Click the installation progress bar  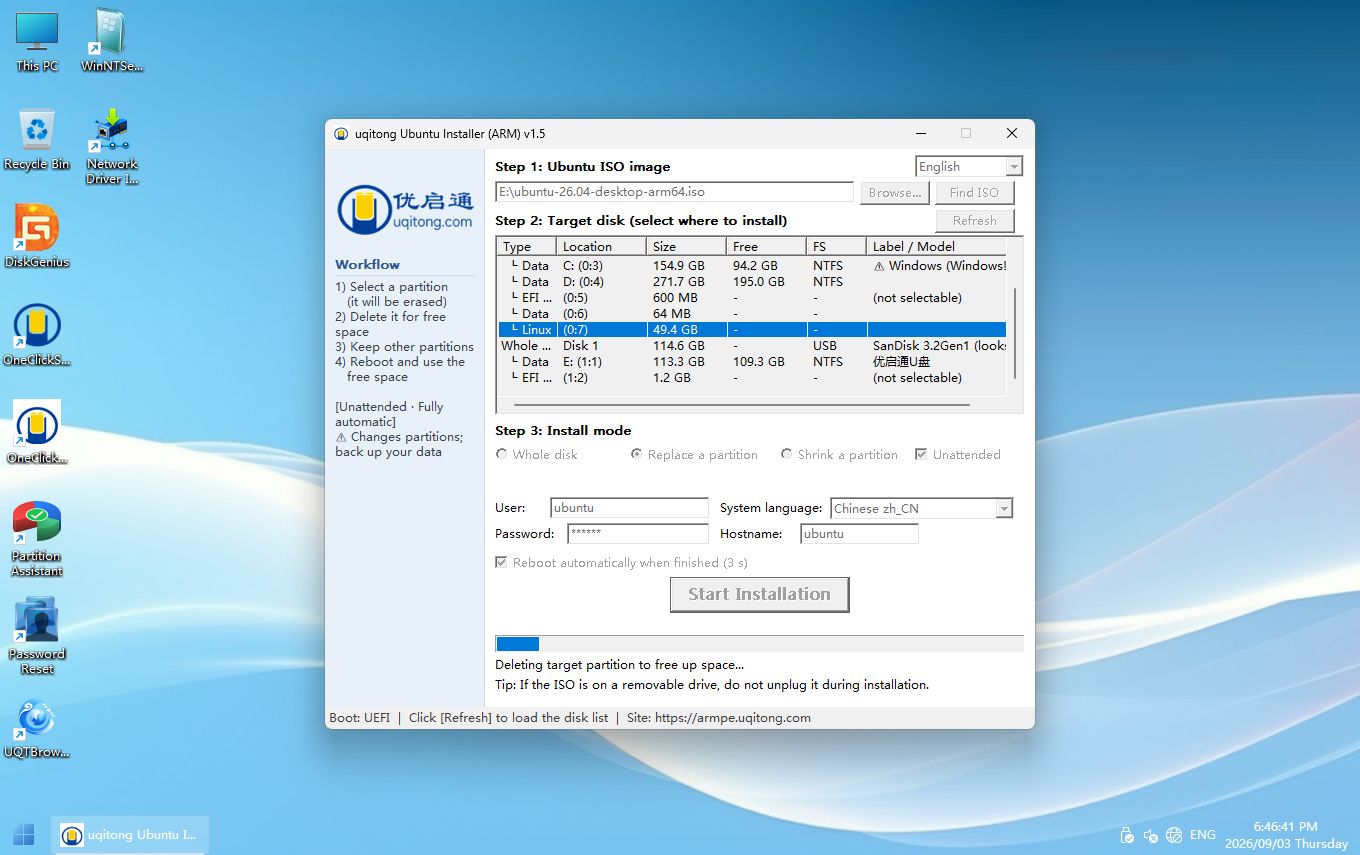pos(759,644)
